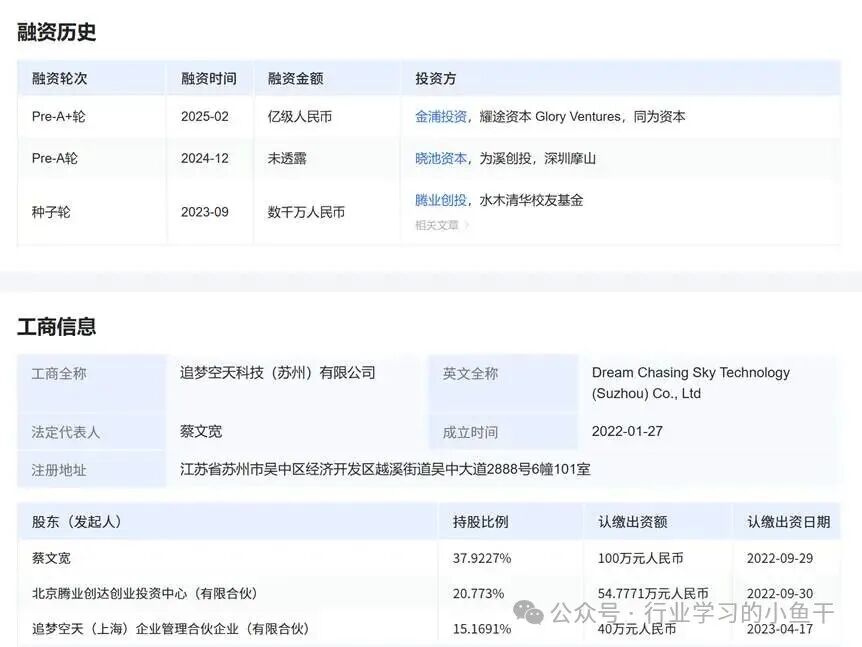Click the 2022-09-29 contribution date
The height and width of the screenshot is (647, 862).
(780, 558)
